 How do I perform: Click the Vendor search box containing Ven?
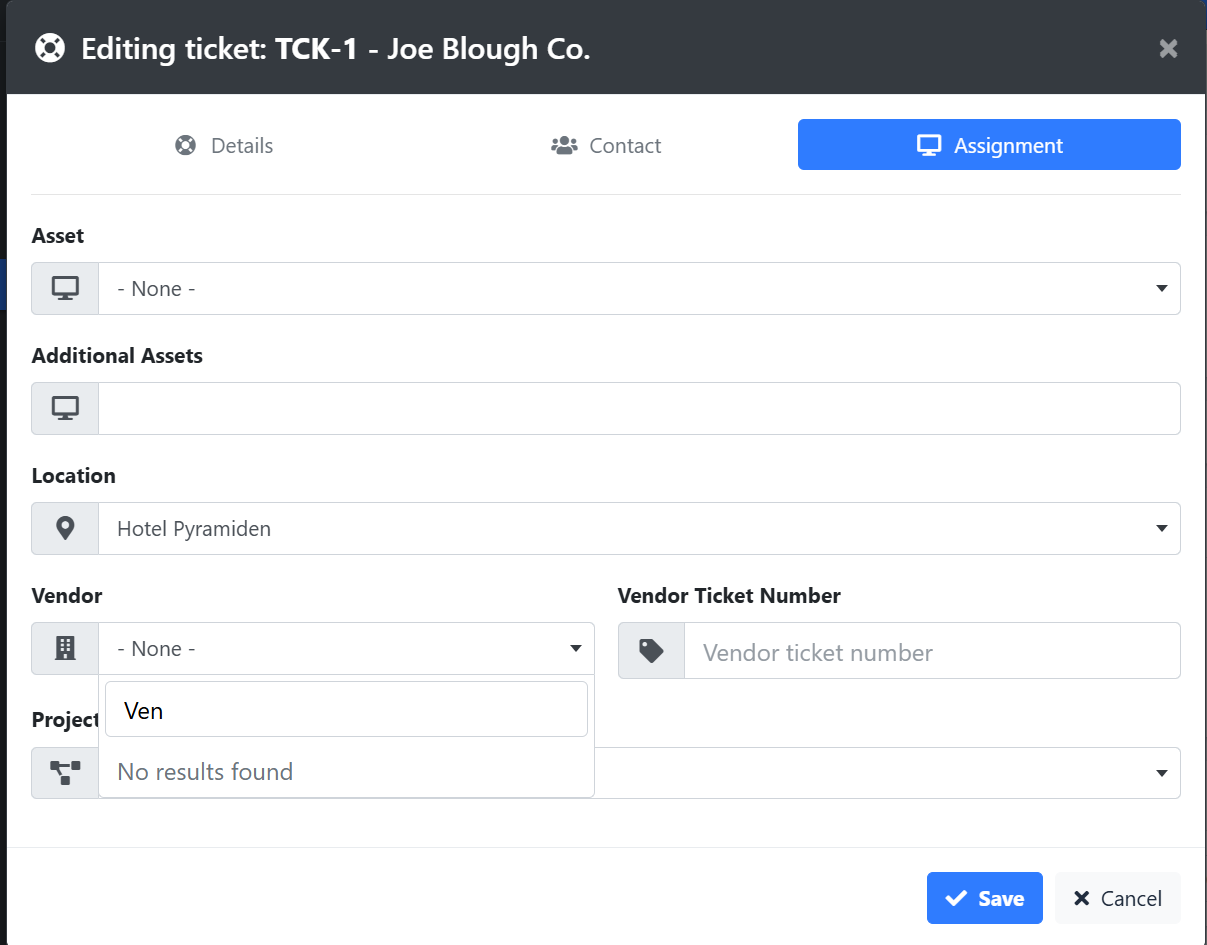tap(346, 710)
